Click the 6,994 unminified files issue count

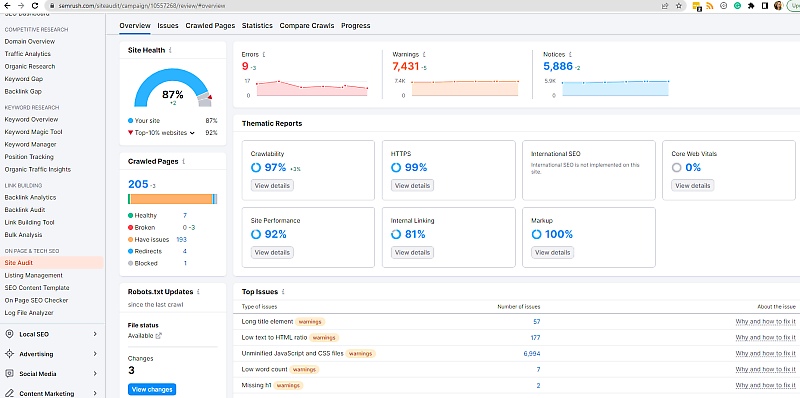tap(532, 353)
